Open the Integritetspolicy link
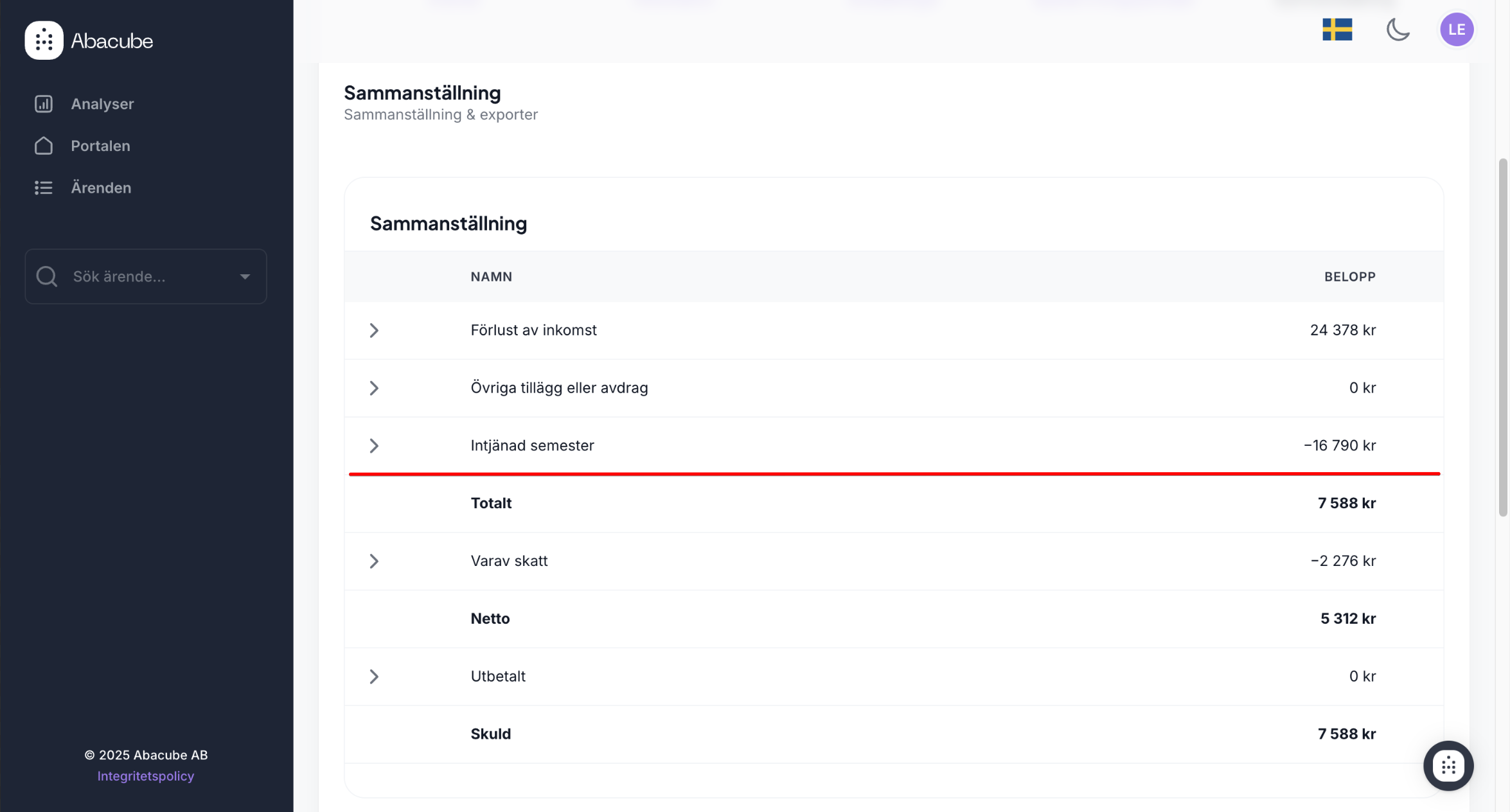1510x812 pixels. pos(146,776)
